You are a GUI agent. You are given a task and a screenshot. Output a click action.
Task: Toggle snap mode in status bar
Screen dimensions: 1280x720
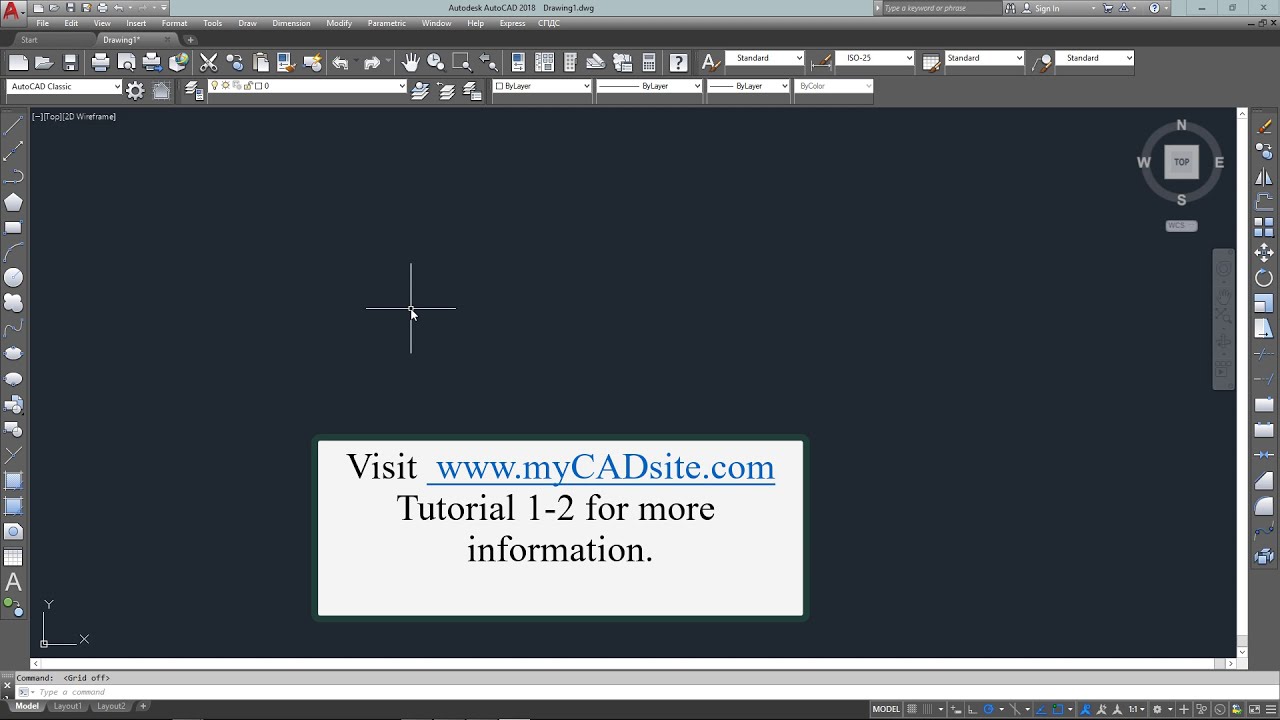[x=927, y=709]
